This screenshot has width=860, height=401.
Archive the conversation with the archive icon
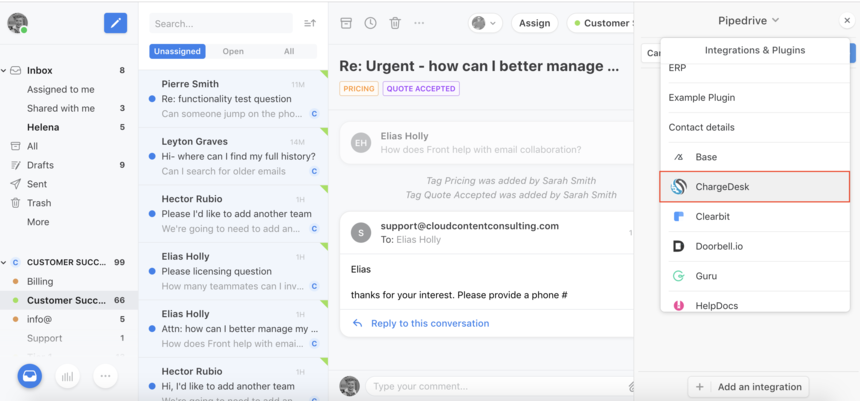(346, 22)
